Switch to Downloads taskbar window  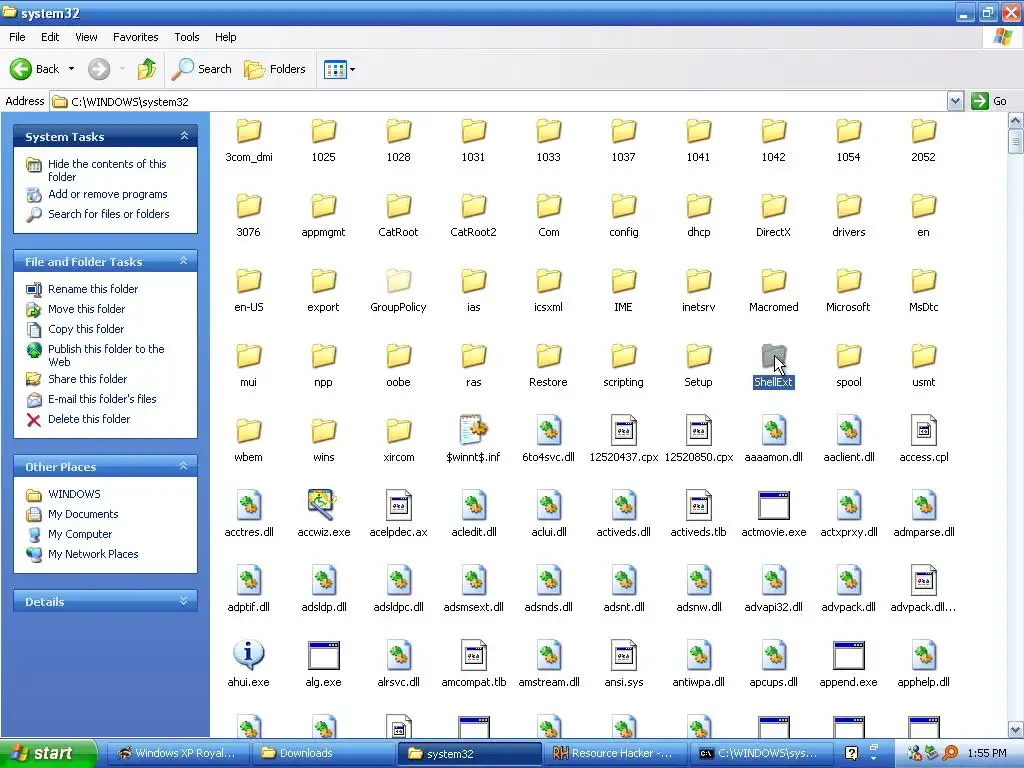point(324,753)
